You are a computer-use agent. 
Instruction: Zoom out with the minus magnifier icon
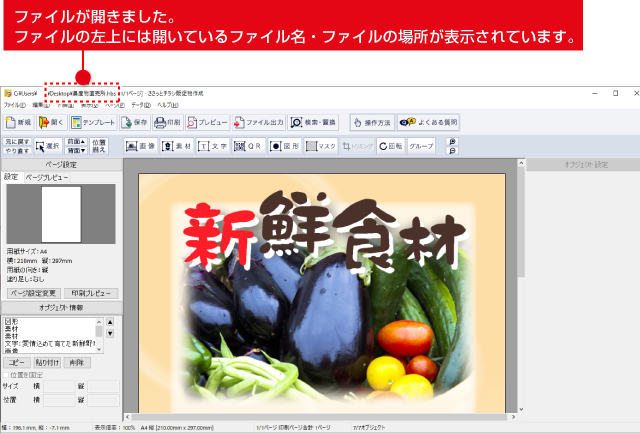click(x=452, y=151)
